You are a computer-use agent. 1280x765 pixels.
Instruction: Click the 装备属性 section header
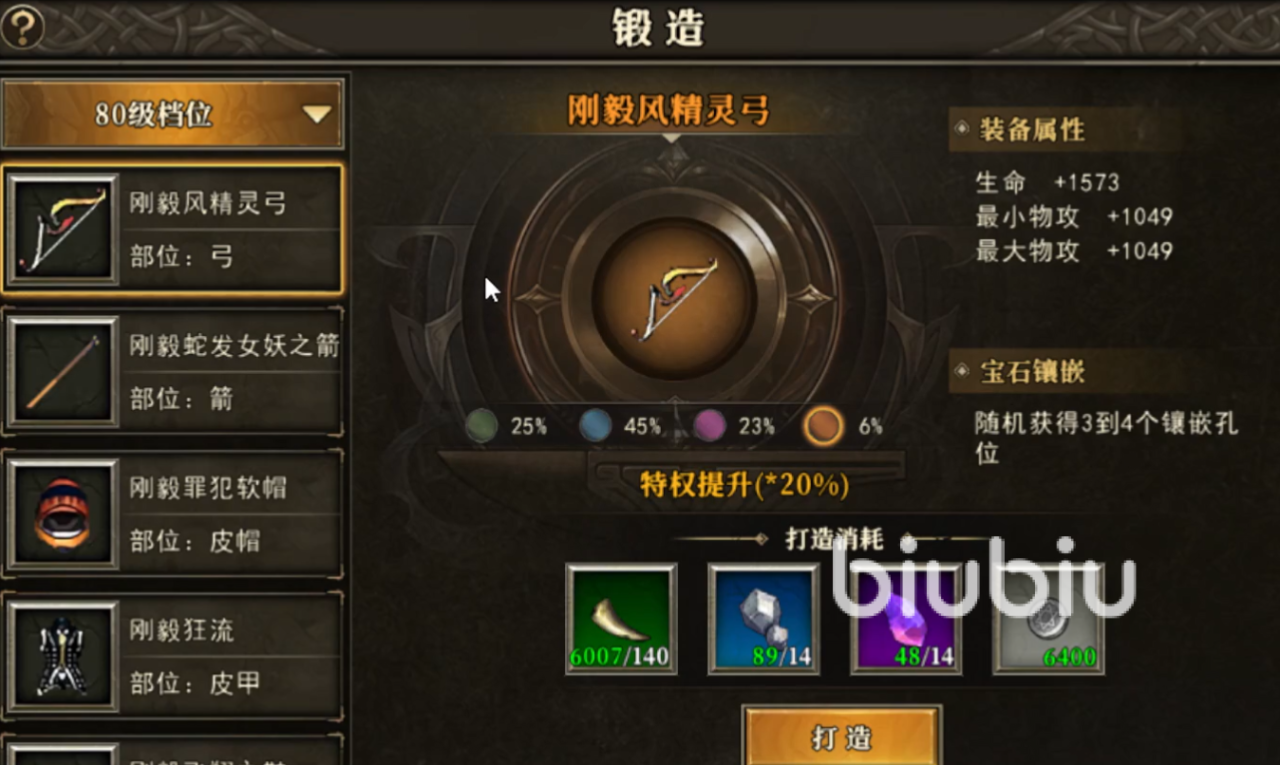point(1032,130)
